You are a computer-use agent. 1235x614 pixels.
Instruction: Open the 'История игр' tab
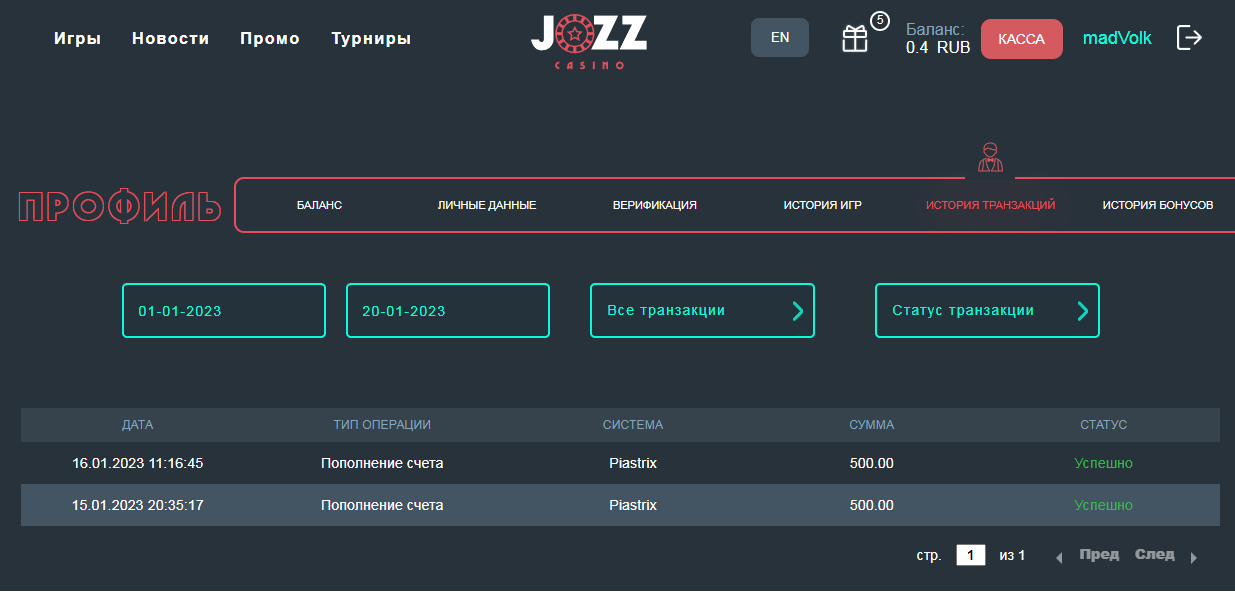point(822,205)
